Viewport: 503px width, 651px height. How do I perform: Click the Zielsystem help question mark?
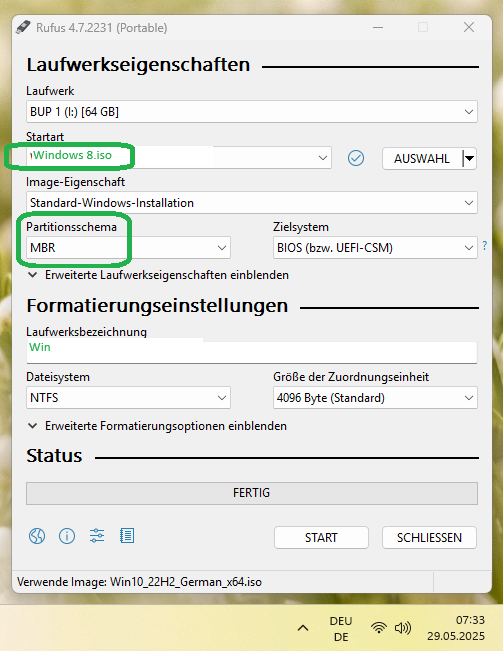pyautogui.click(x=485, y=245)
